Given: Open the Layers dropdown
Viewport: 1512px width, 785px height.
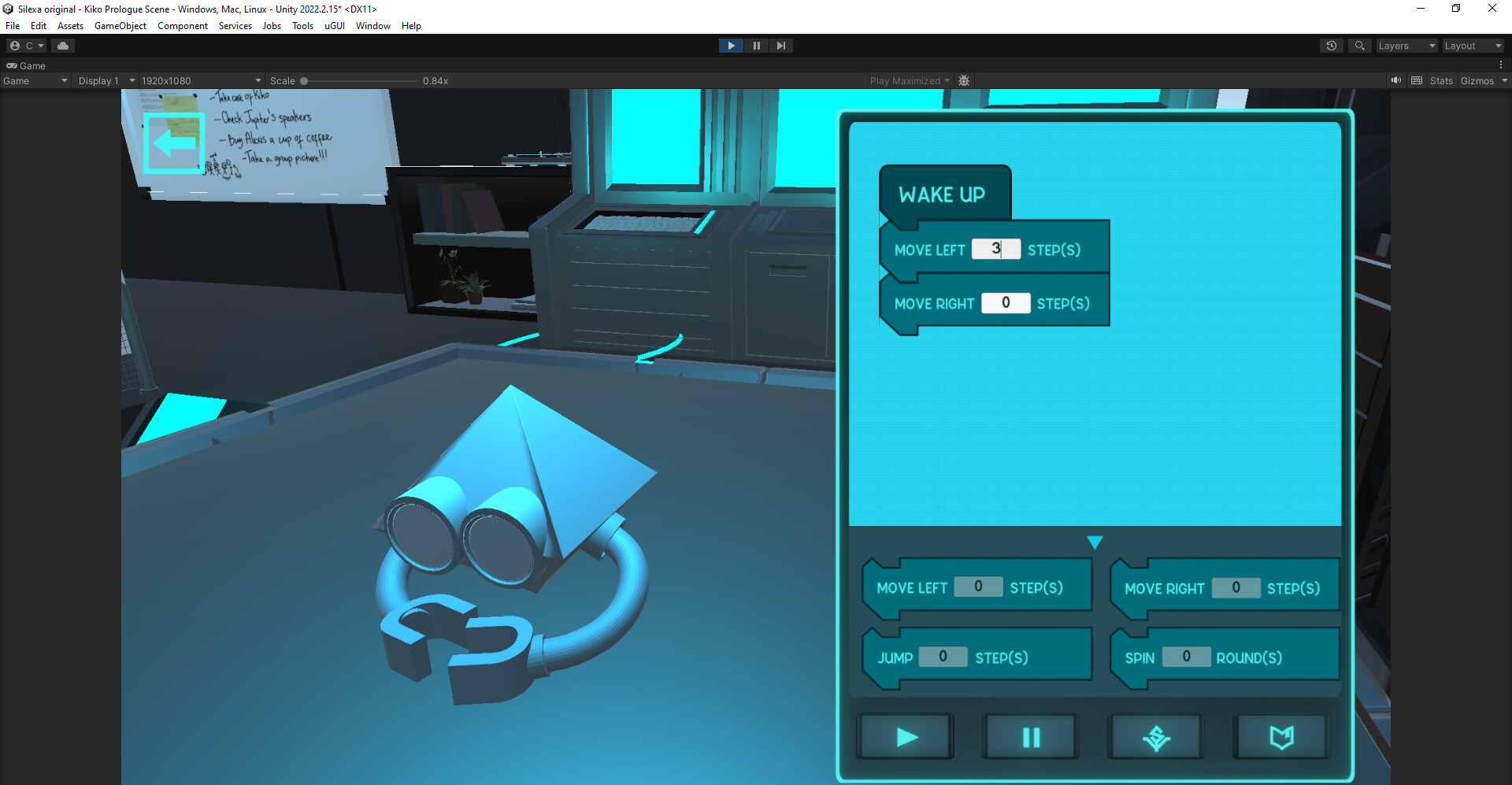Looking at the screenshot, I should [1406, 46].
